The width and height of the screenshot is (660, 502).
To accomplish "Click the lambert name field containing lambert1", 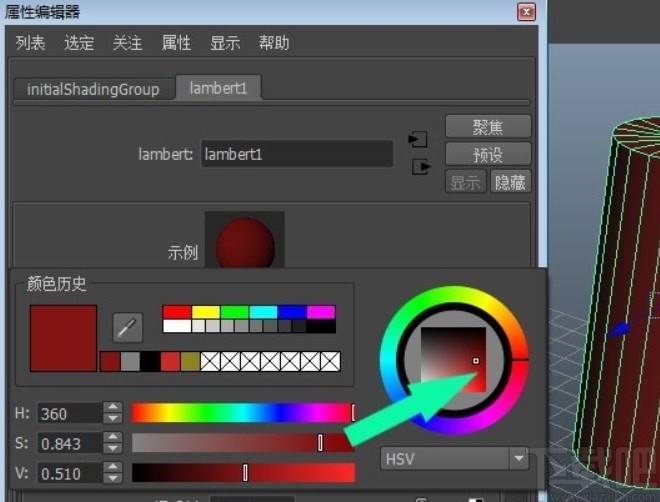I will pyautogui.click(x=297, y=154).
